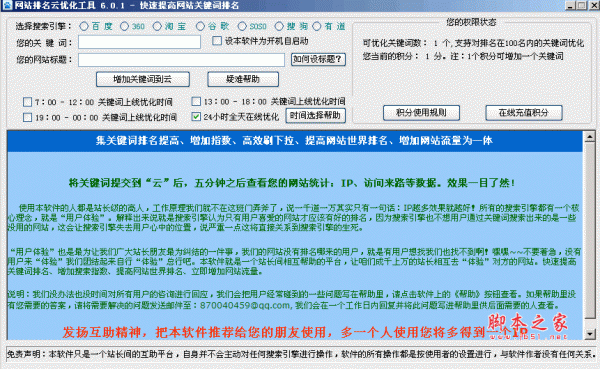Image resolution: width=600 pixels, height=369 pixels.
Task: Choose the 谷歌 radio button
Action: 200,26
